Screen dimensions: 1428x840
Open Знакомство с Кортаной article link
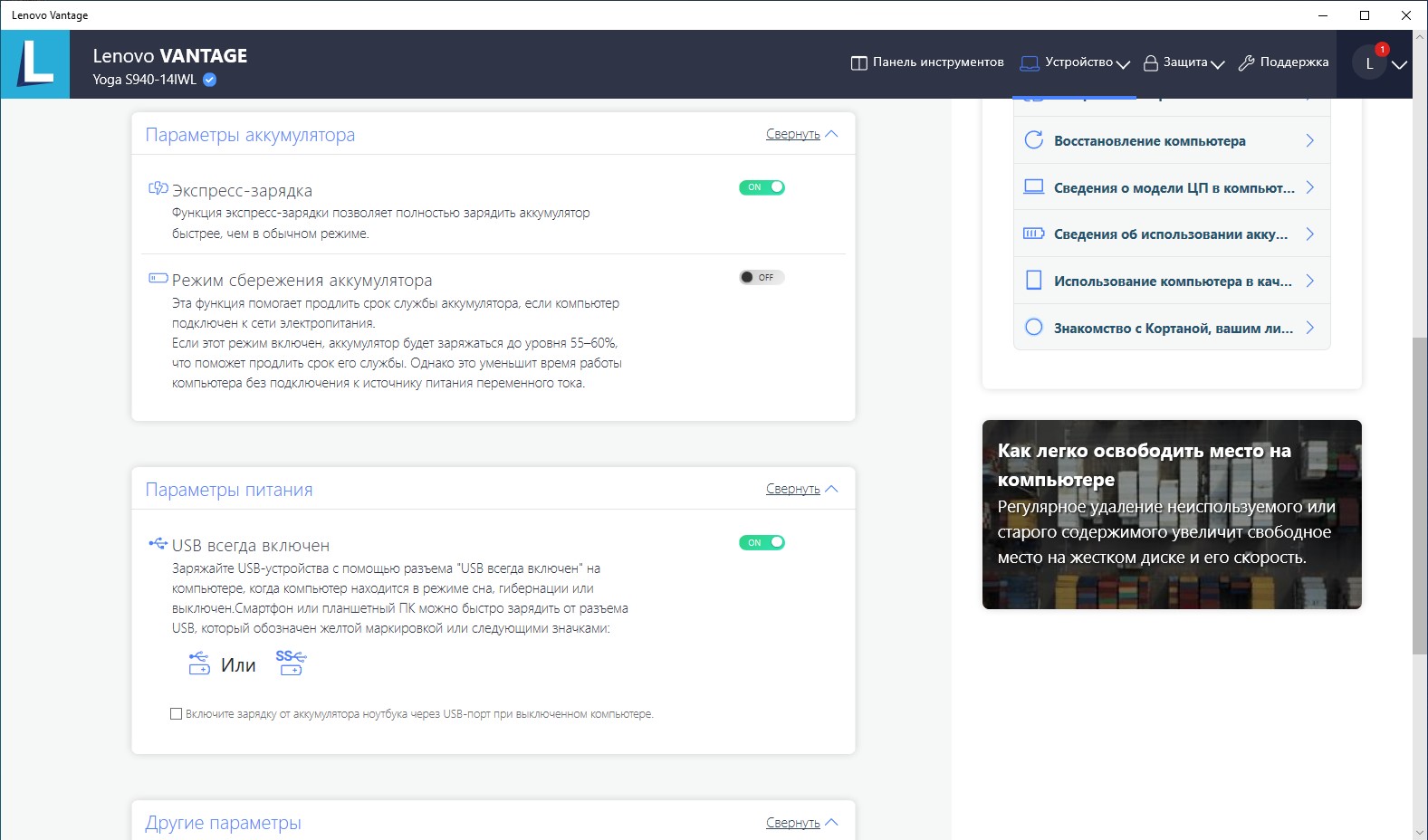pos(1172,328)
